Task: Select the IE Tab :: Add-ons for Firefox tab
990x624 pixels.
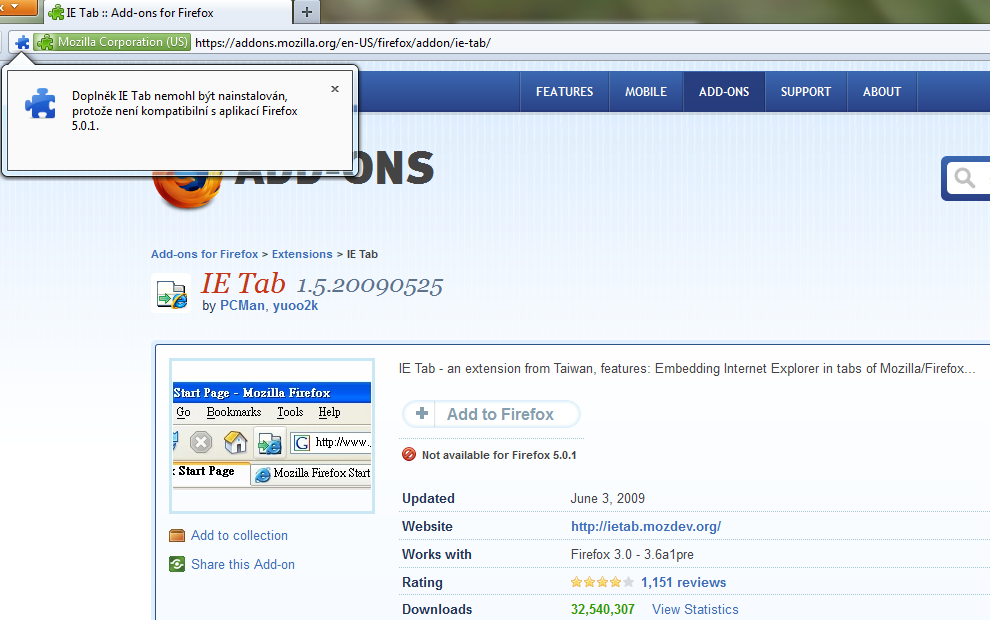Action: click(x=167, y=13)
